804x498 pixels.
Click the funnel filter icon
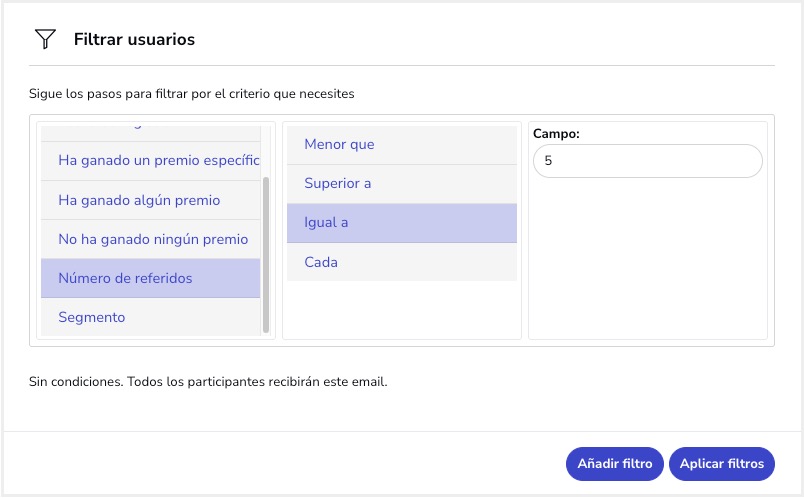coord(44,40)
